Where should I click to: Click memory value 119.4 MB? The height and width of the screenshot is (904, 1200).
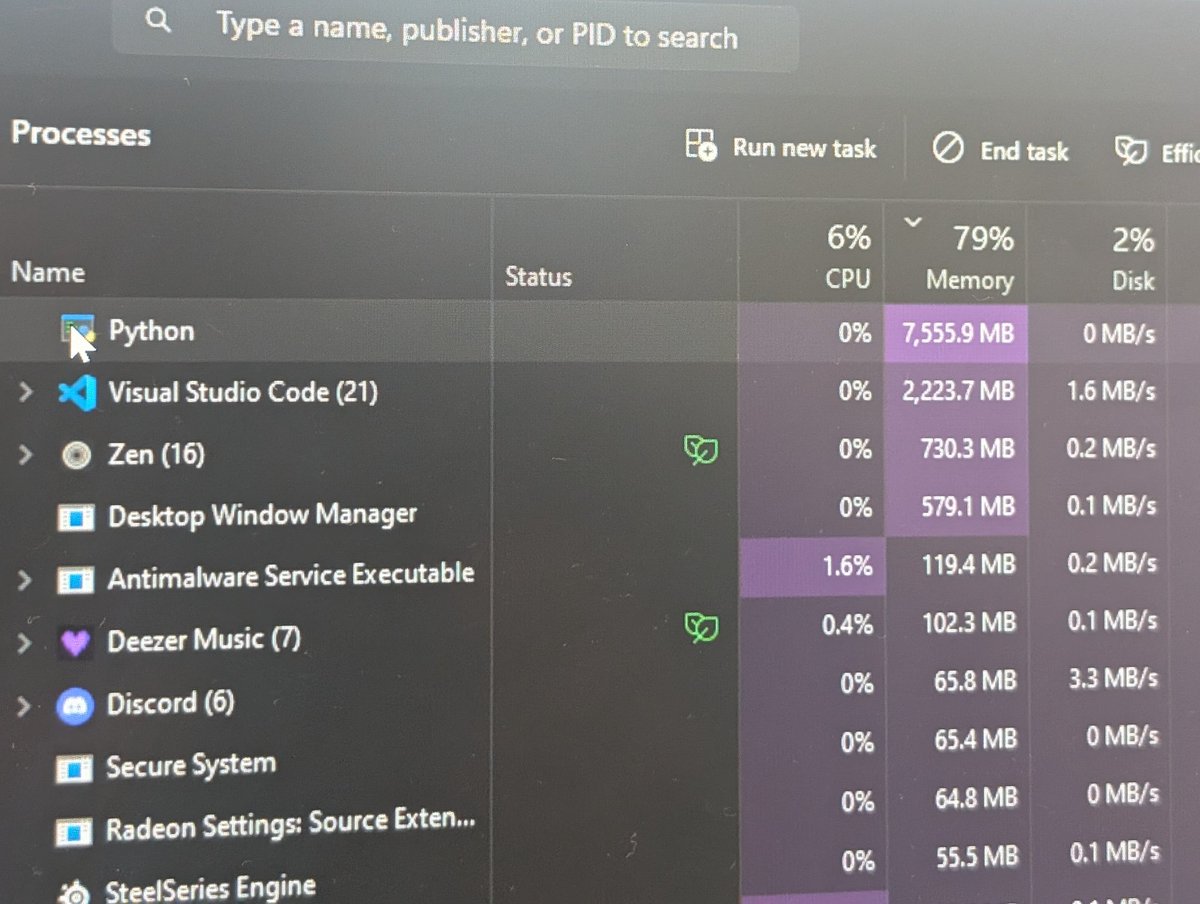[x=968, y=567]
